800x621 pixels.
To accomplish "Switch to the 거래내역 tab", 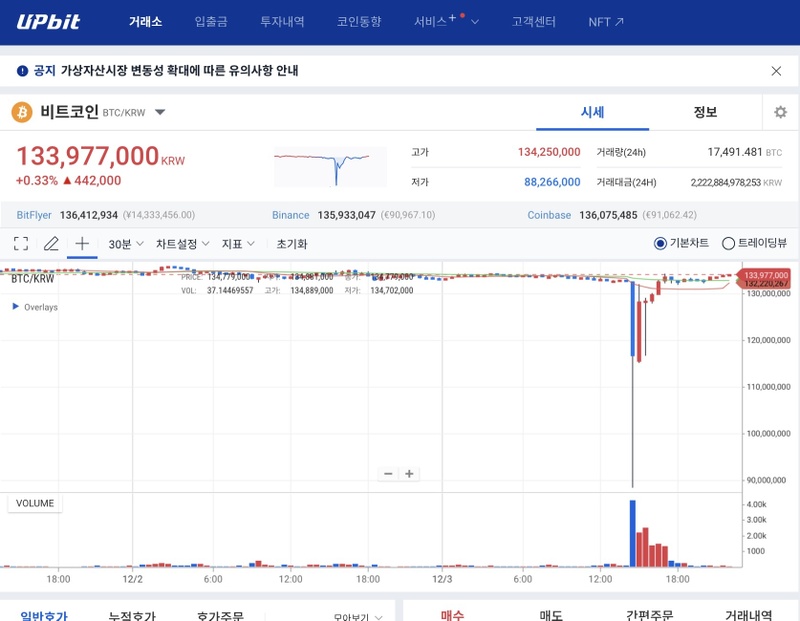I will [x=748, y=616].
